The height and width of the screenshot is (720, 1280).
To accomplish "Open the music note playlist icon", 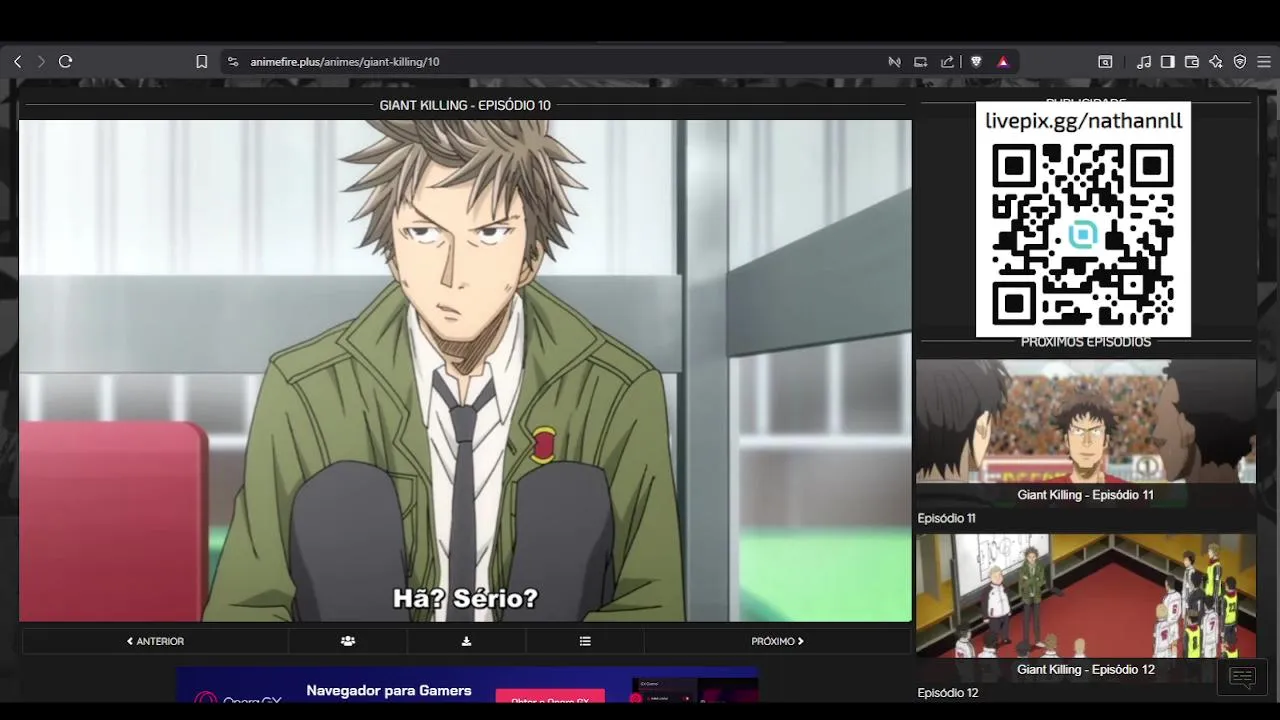I will pyautogui.click(x=1144, y=62).
